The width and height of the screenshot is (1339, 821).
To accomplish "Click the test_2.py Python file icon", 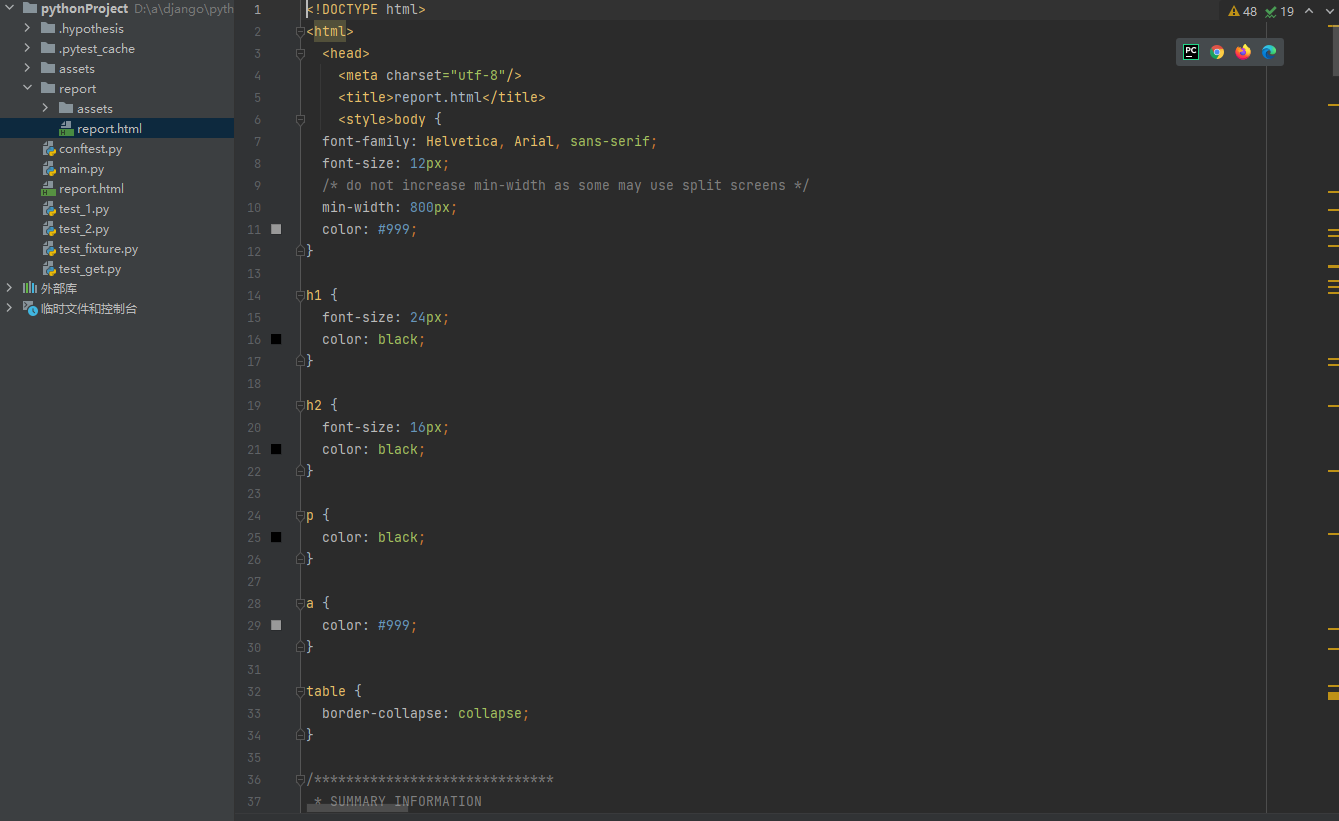I will click(48, 228).
